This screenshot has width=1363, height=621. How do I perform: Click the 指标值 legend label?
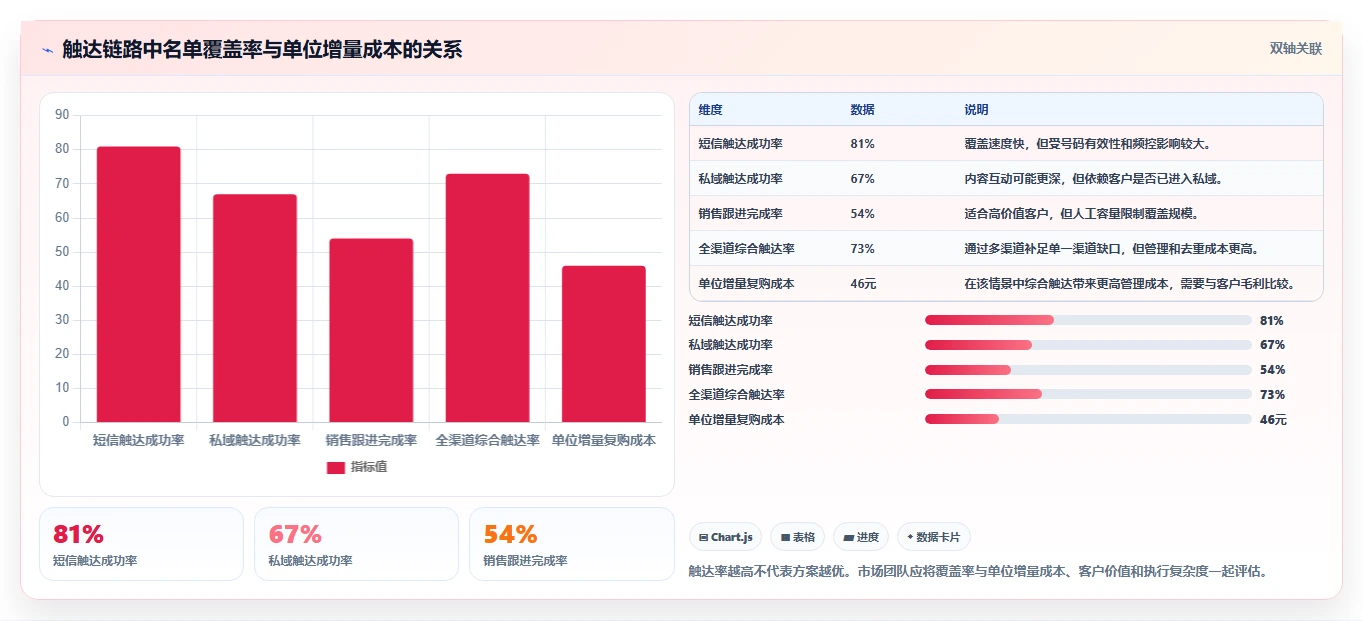click(x=369, y=467)
